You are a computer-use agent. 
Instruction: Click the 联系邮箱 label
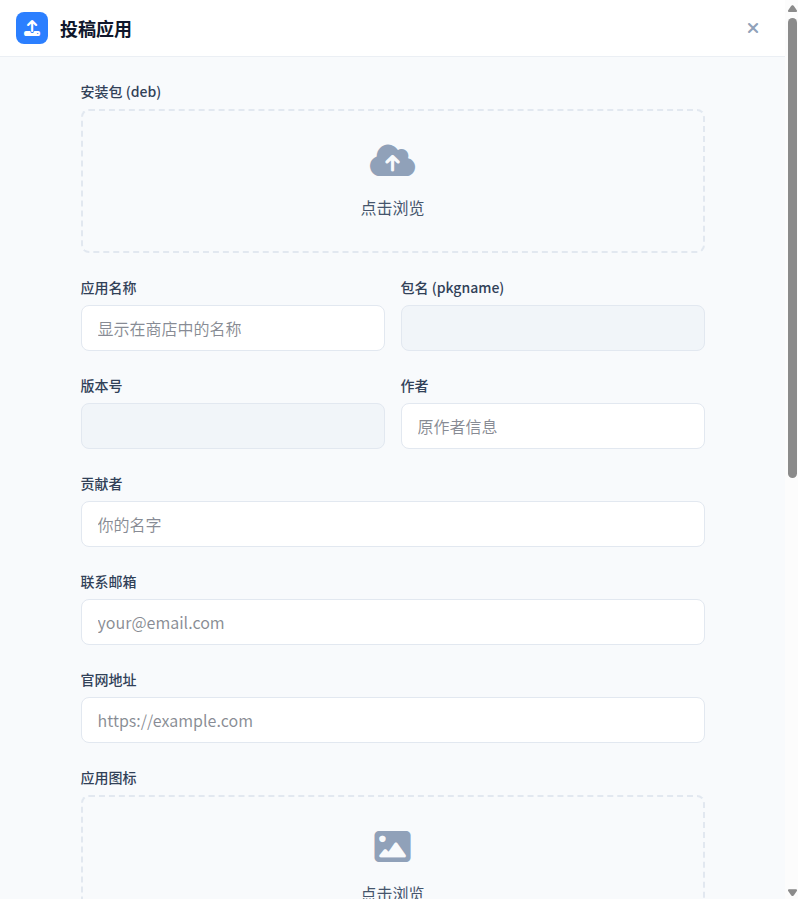108,582
